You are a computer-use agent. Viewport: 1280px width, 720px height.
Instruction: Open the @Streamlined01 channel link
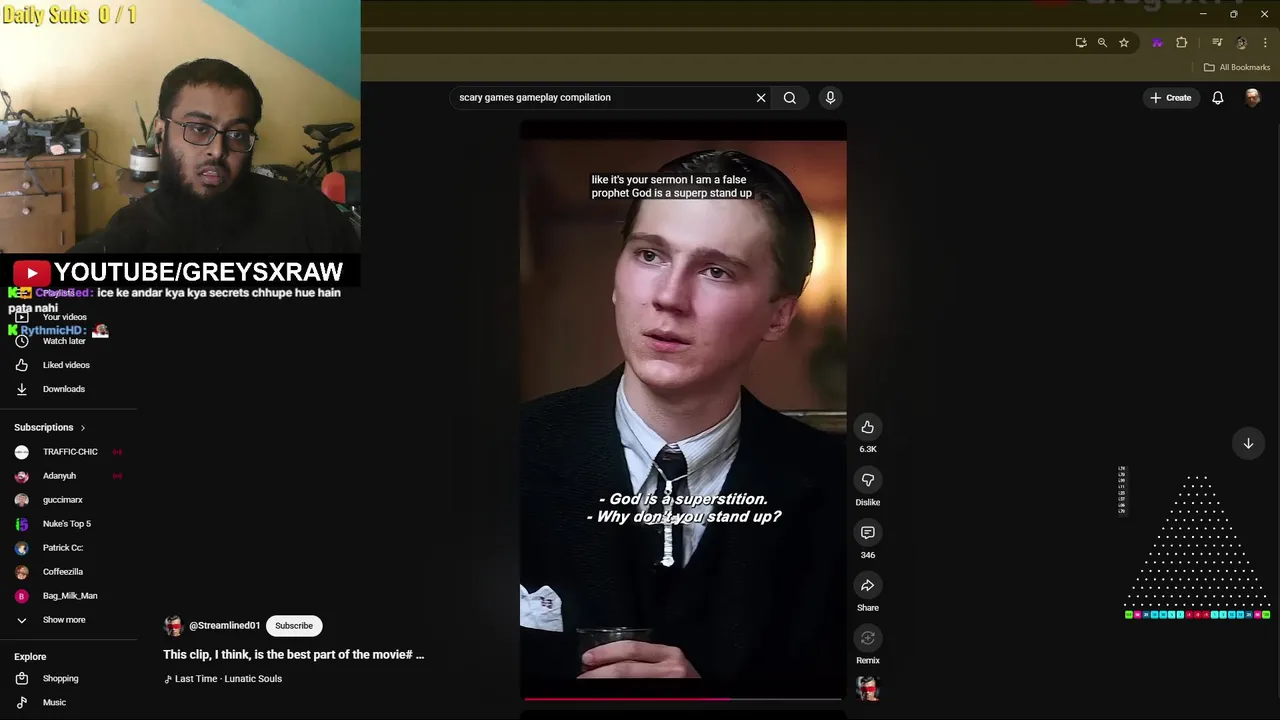pos(224,626)
